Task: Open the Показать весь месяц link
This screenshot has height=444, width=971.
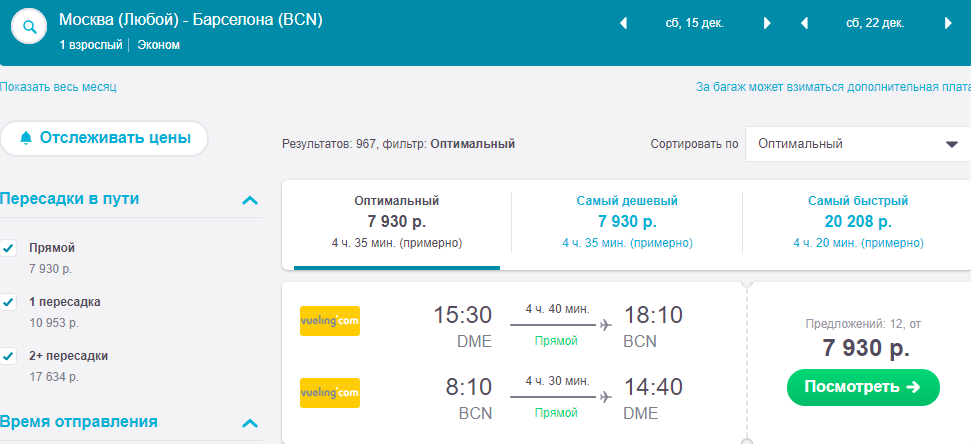Action: coord(58,87)
